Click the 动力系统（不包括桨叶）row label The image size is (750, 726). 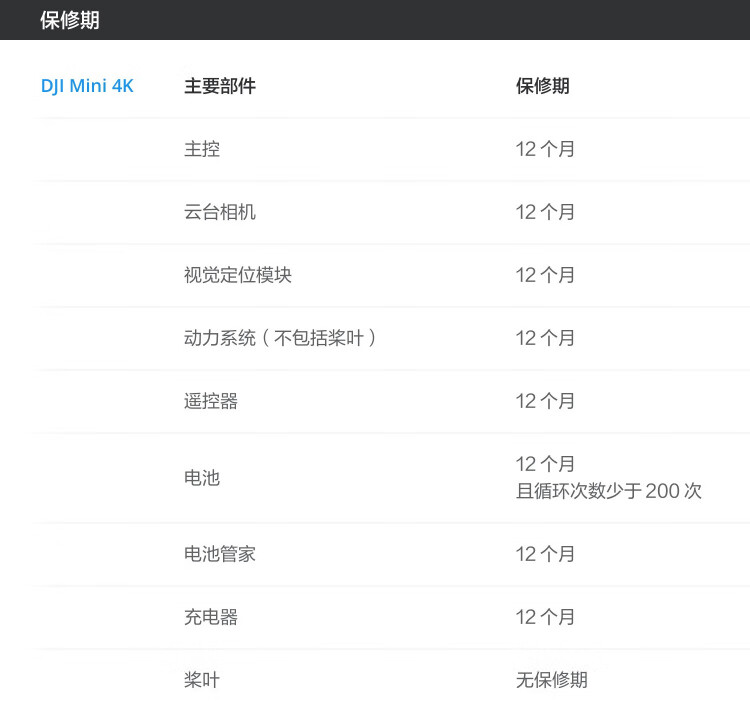click(281, 338)
